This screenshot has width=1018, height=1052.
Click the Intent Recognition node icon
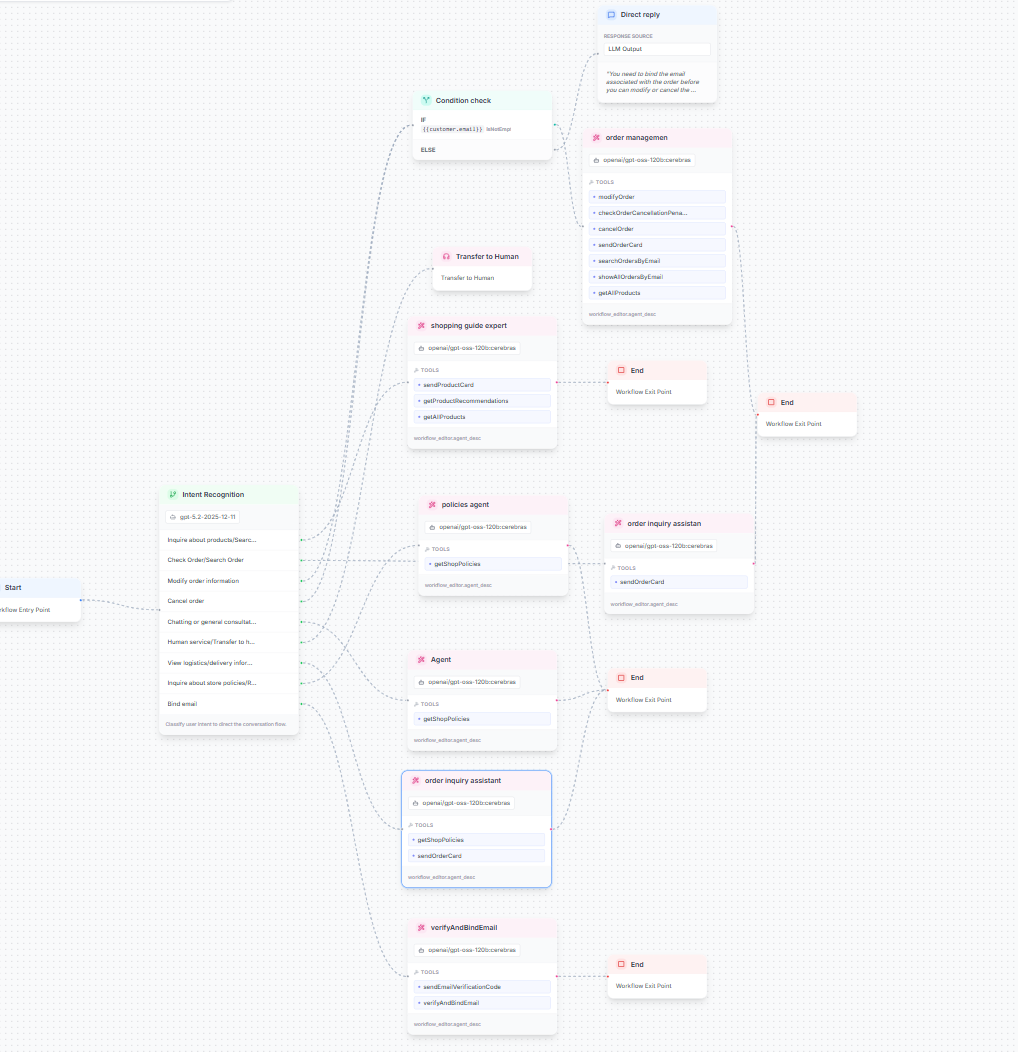click(173, 494)
